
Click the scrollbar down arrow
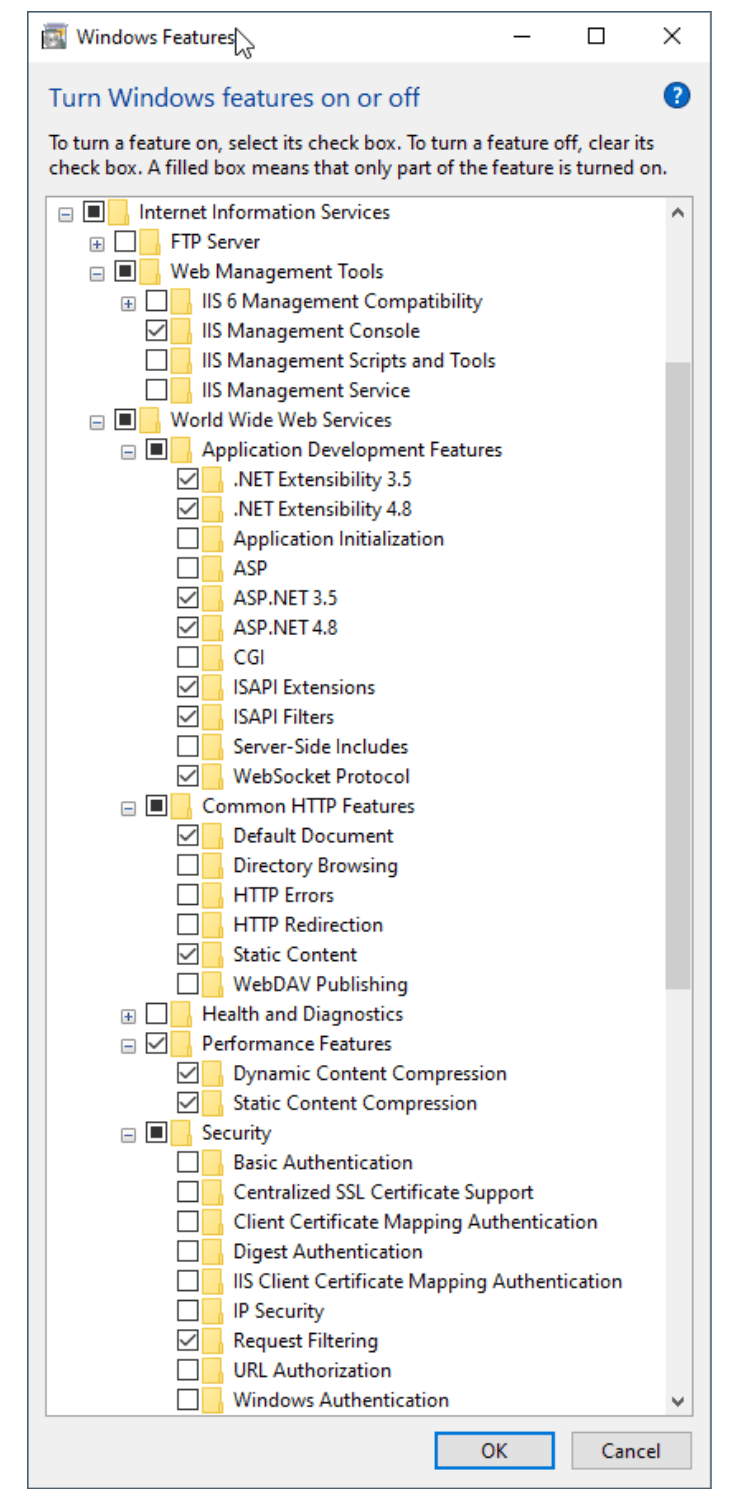pos(677,1401)
